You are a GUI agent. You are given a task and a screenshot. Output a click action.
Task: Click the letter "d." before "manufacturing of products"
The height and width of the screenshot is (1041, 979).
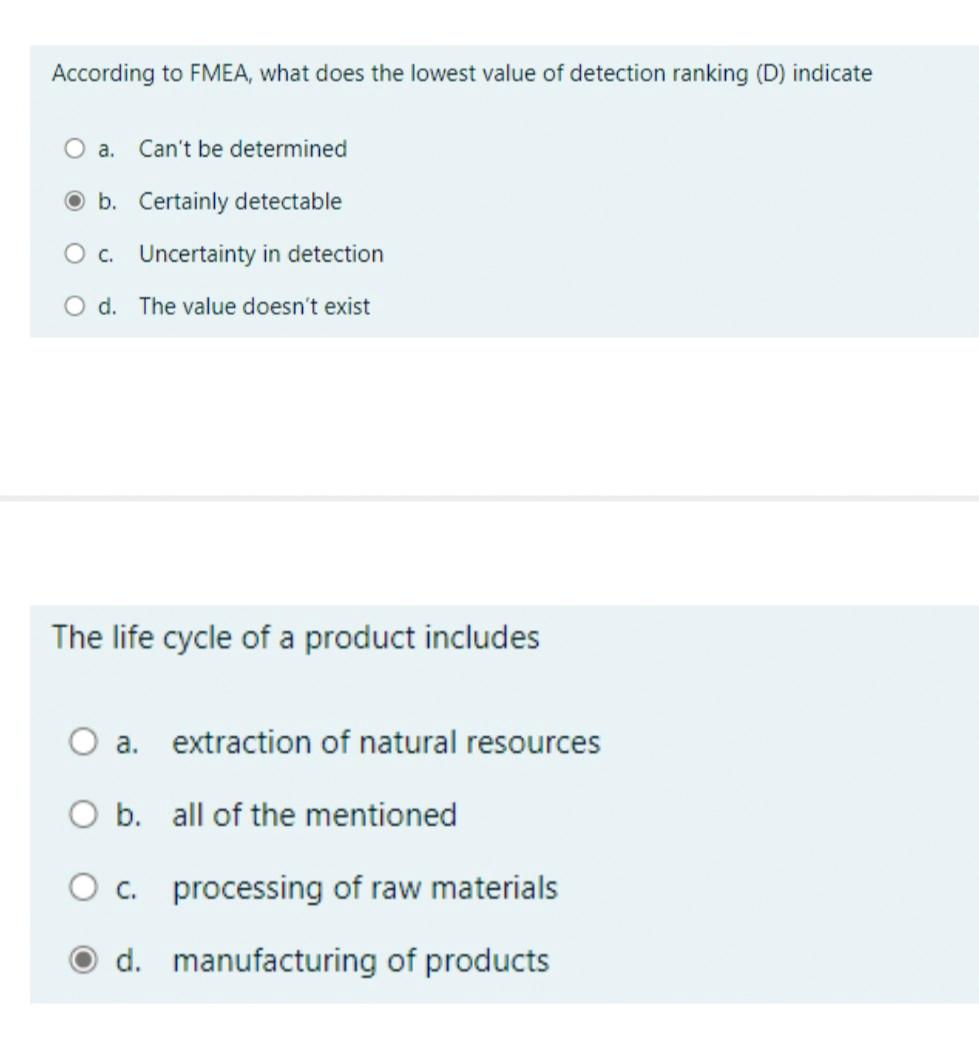coord(128,961)
